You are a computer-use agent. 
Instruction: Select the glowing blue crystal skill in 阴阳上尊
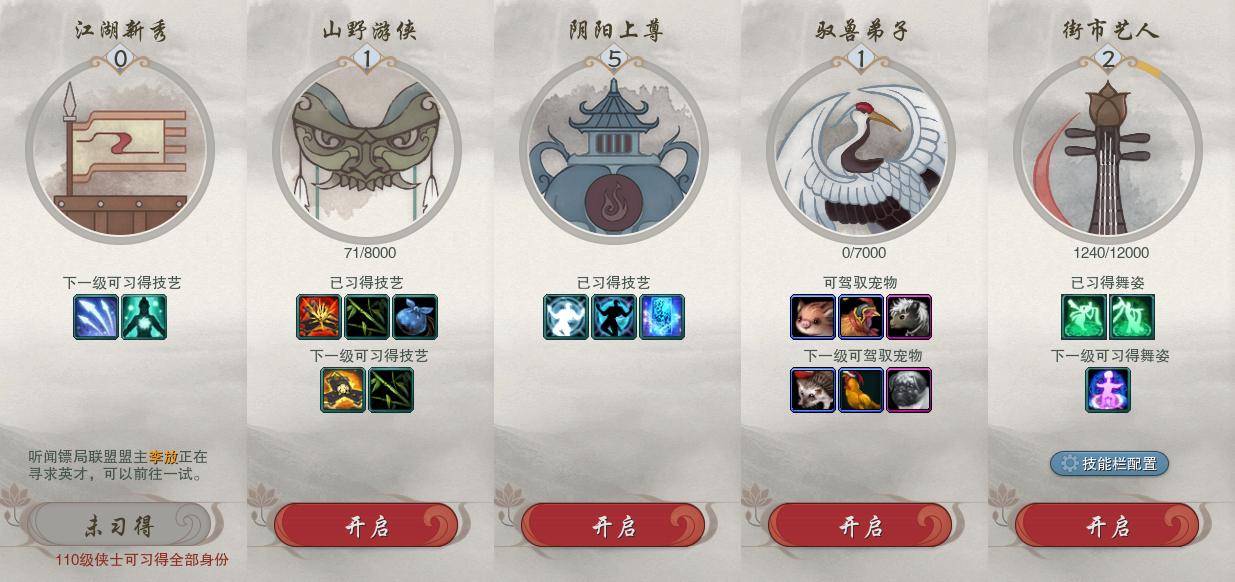point(662,317)
